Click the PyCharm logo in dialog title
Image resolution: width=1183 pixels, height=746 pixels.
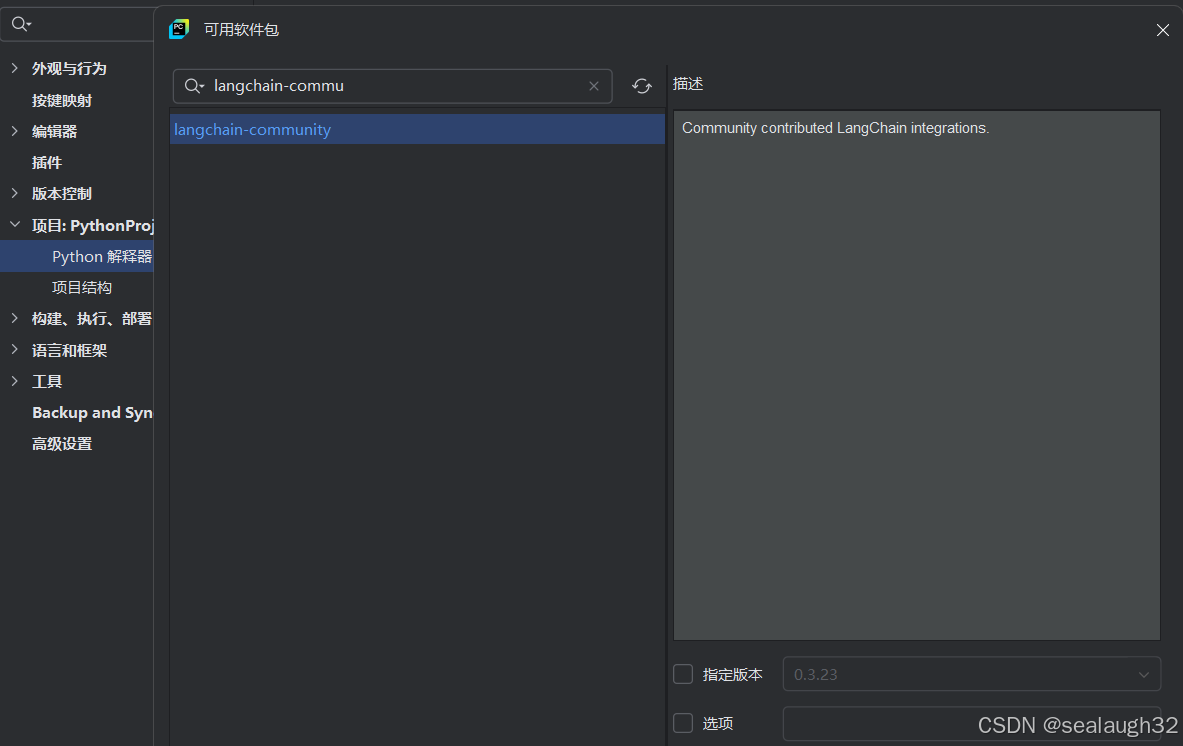tap(179, 29)
